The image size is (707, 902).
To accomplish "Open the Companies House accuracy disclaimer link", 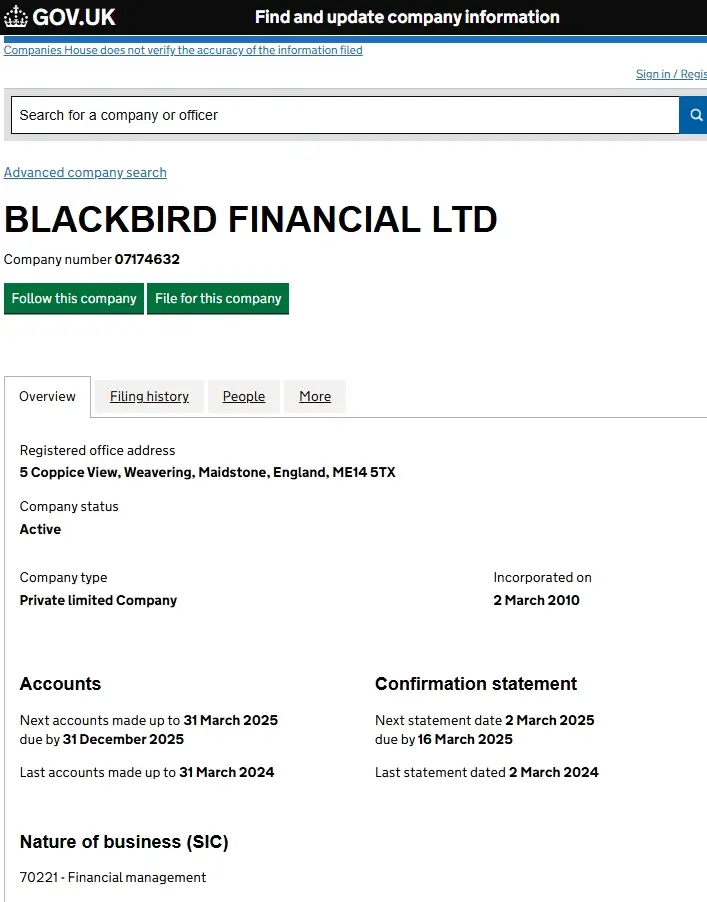I will 183,50.
